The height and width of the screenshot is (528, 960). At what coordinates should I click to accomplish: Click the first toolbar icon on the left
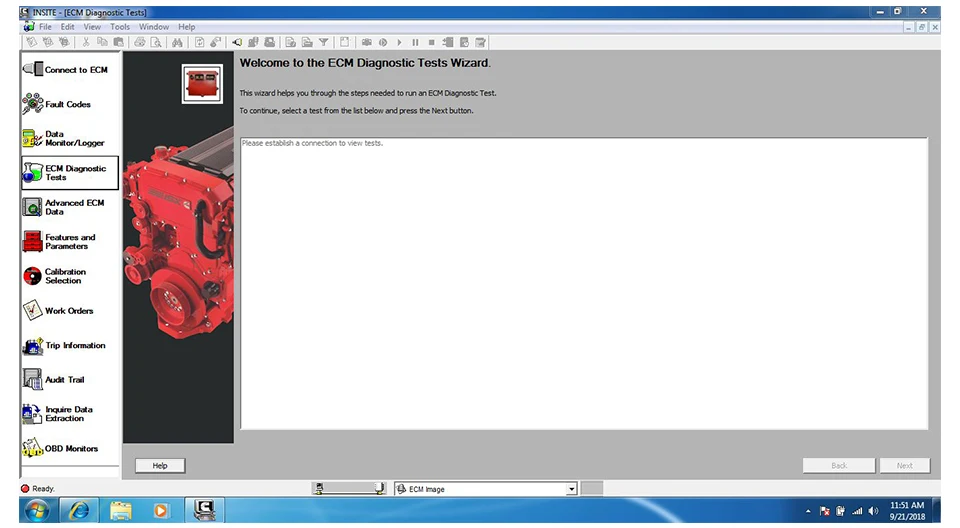[x=31, y=42]
